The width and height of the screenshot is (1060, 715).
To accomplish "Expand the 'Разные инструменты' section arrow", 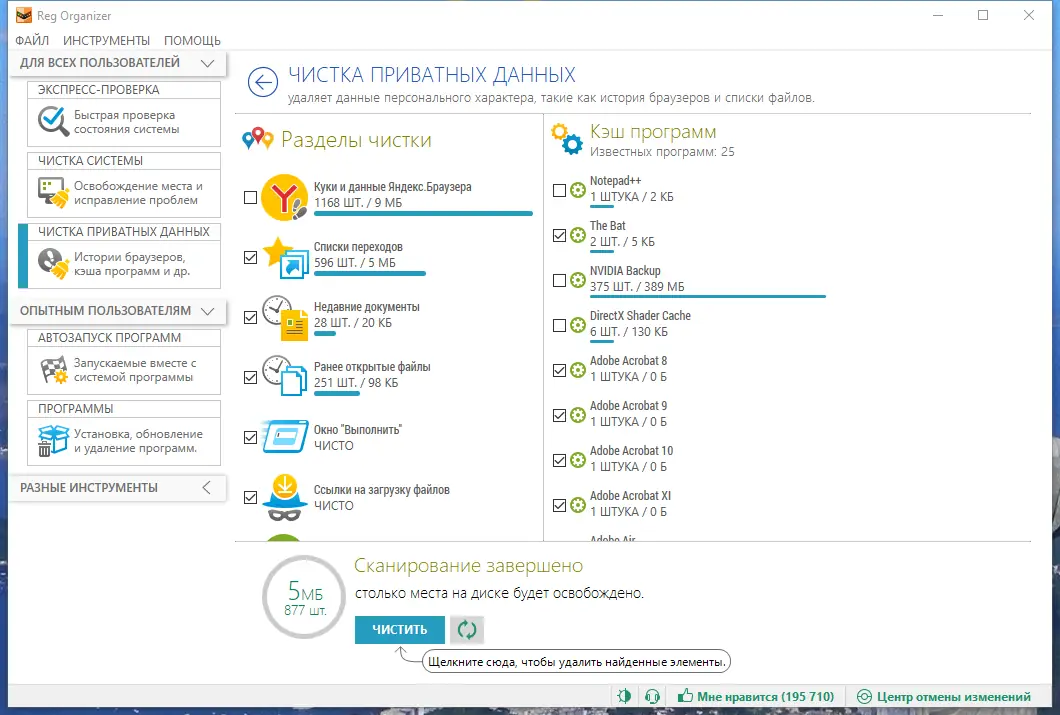I will pos(207,487).
